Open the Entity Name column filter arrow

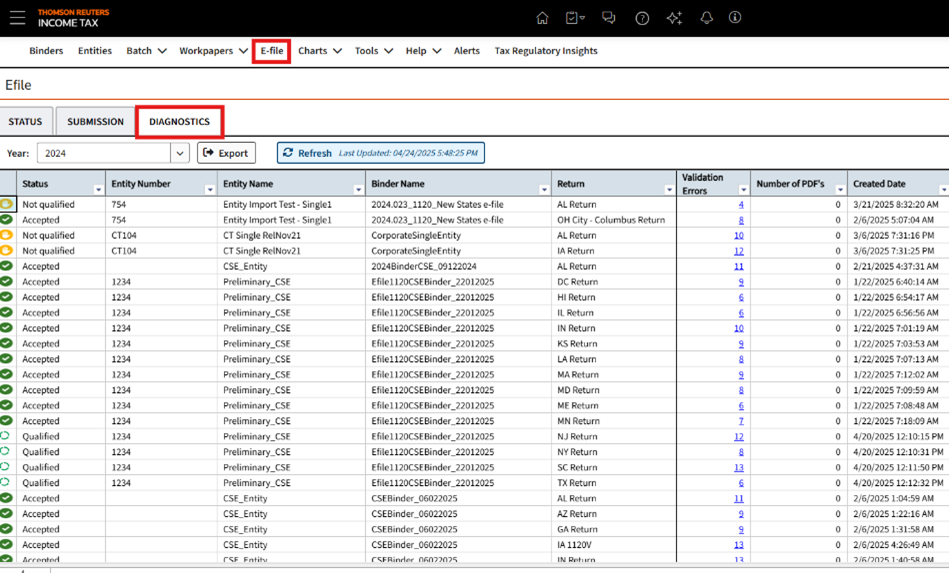[358, 189]
